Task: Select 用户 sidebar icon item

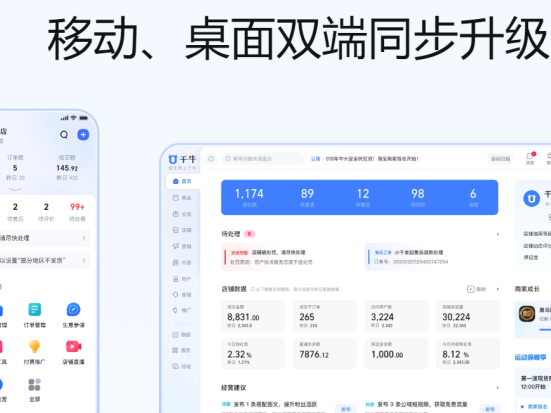Action: [x=182, y=279]
